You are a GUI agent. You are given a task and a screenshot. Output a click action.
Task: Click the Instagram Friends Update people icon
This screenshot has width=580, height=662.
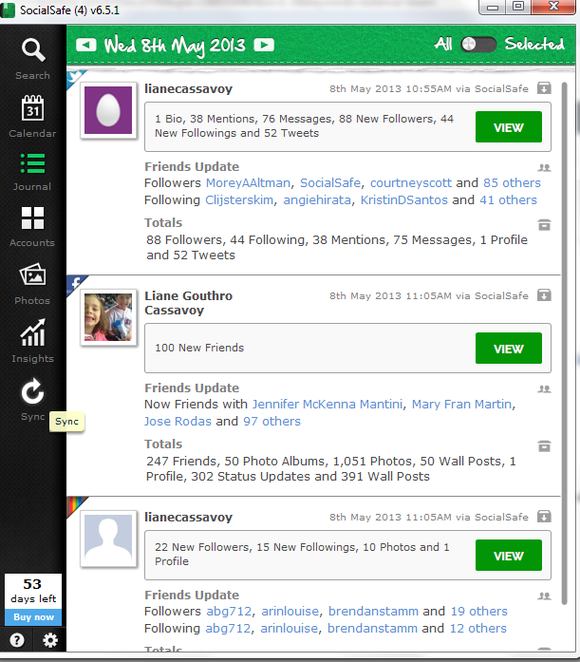[x=544, y=596]
